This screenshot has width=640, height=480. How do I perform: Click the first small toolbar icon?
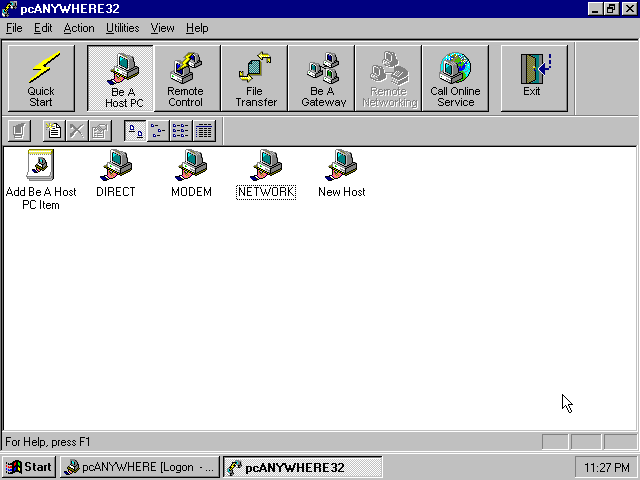pyautogui.click(x=19, y=131)
